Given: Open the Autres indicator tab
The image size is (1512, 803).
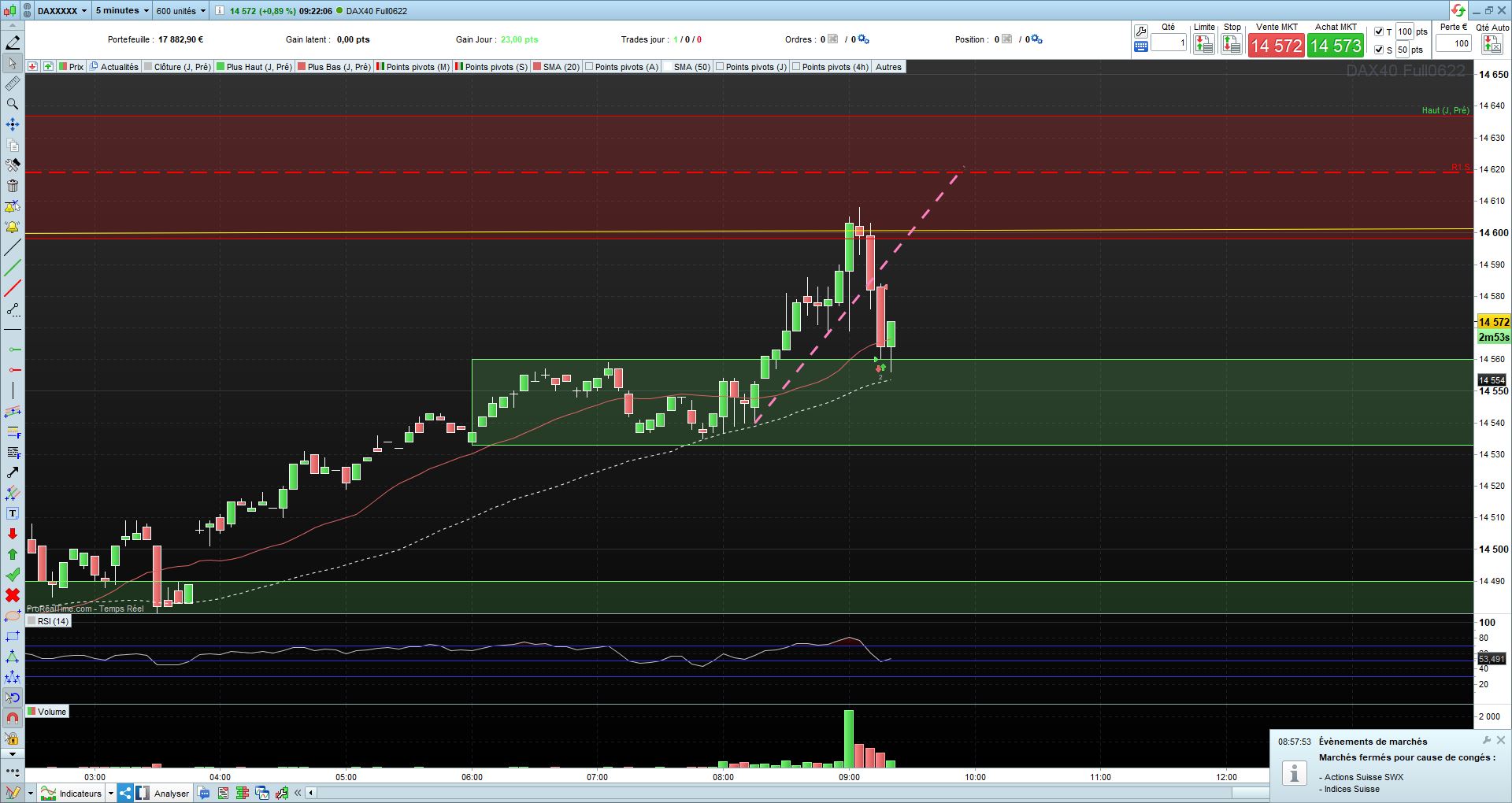Looking at the screenshot, I should [888, 67].
